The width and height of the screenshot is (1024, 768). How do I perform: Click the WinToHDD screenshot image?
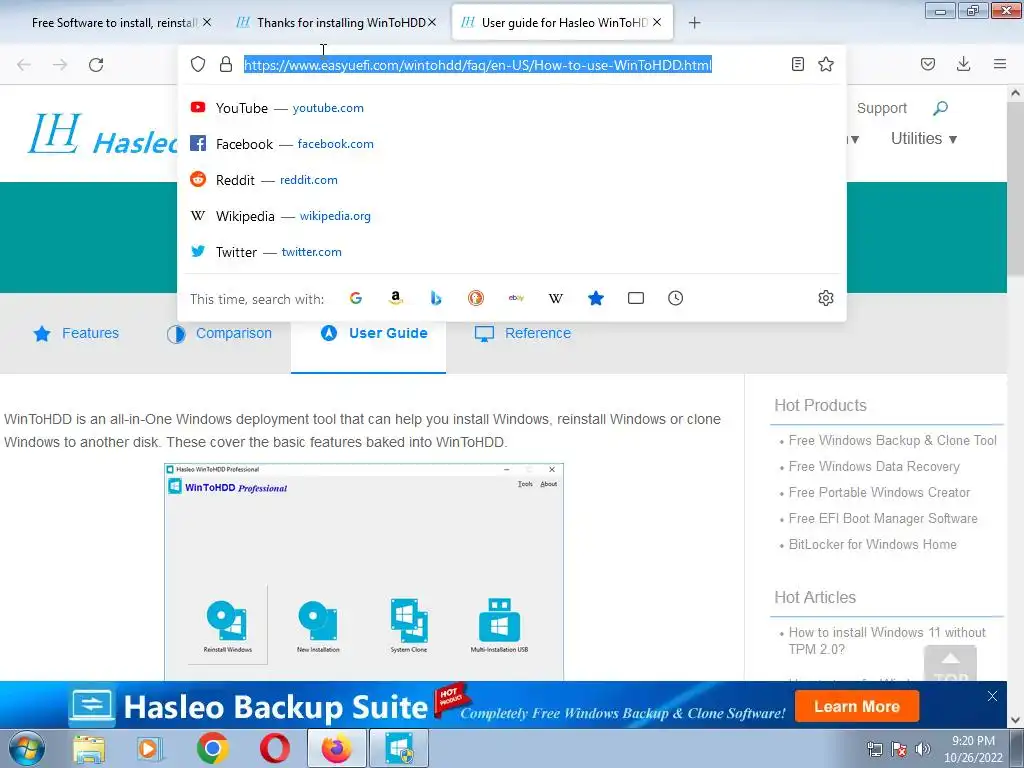364,571
